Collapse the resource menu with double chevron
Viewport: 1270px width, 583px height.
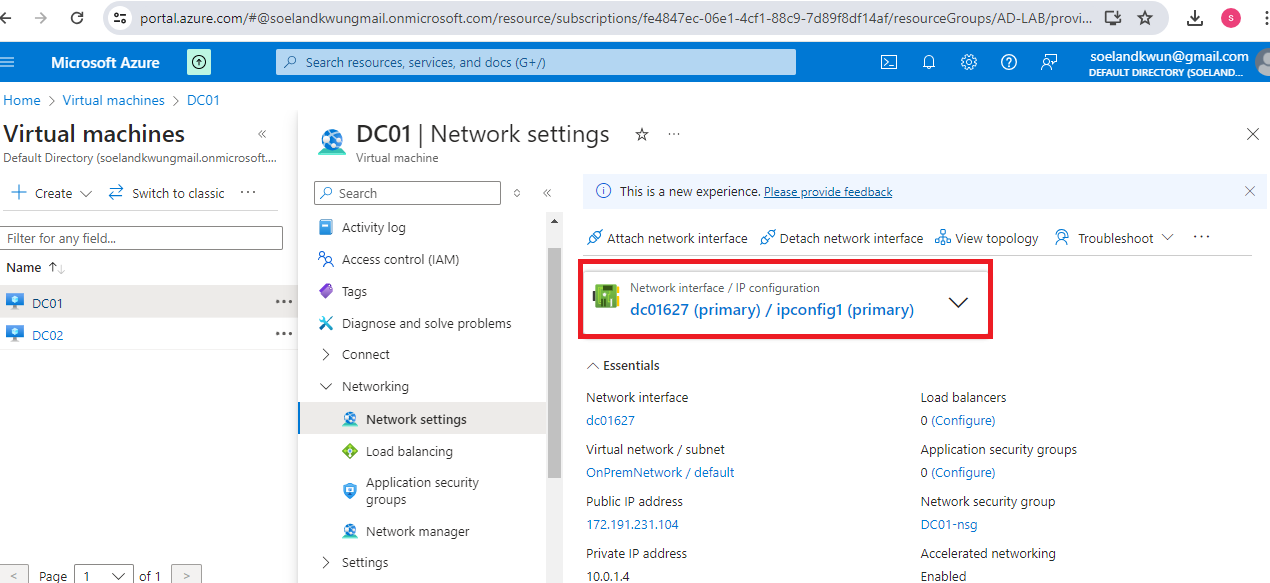547,193
